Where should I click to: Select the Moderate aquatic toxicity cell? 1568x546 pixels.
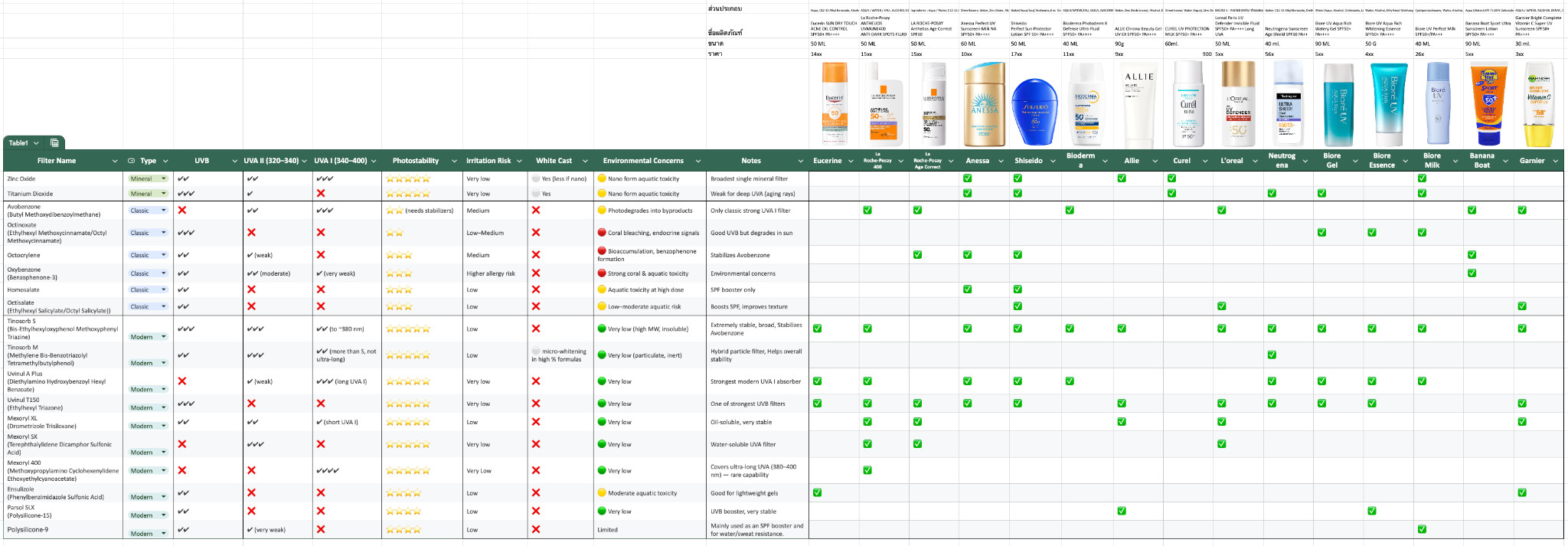tap(649, 493)
